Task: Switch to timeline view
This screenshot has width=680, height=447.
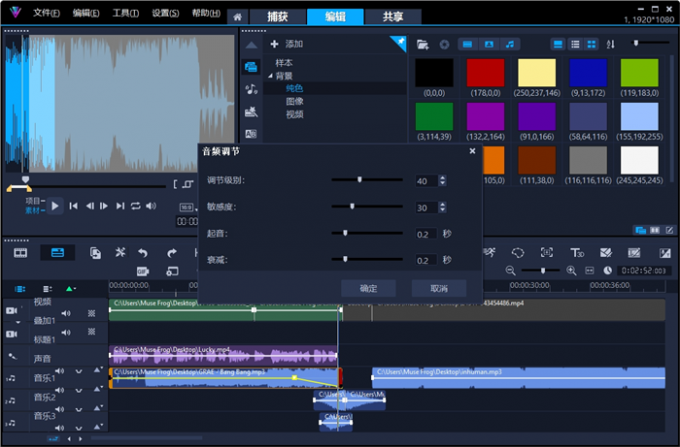Action: tap(57, 253)
